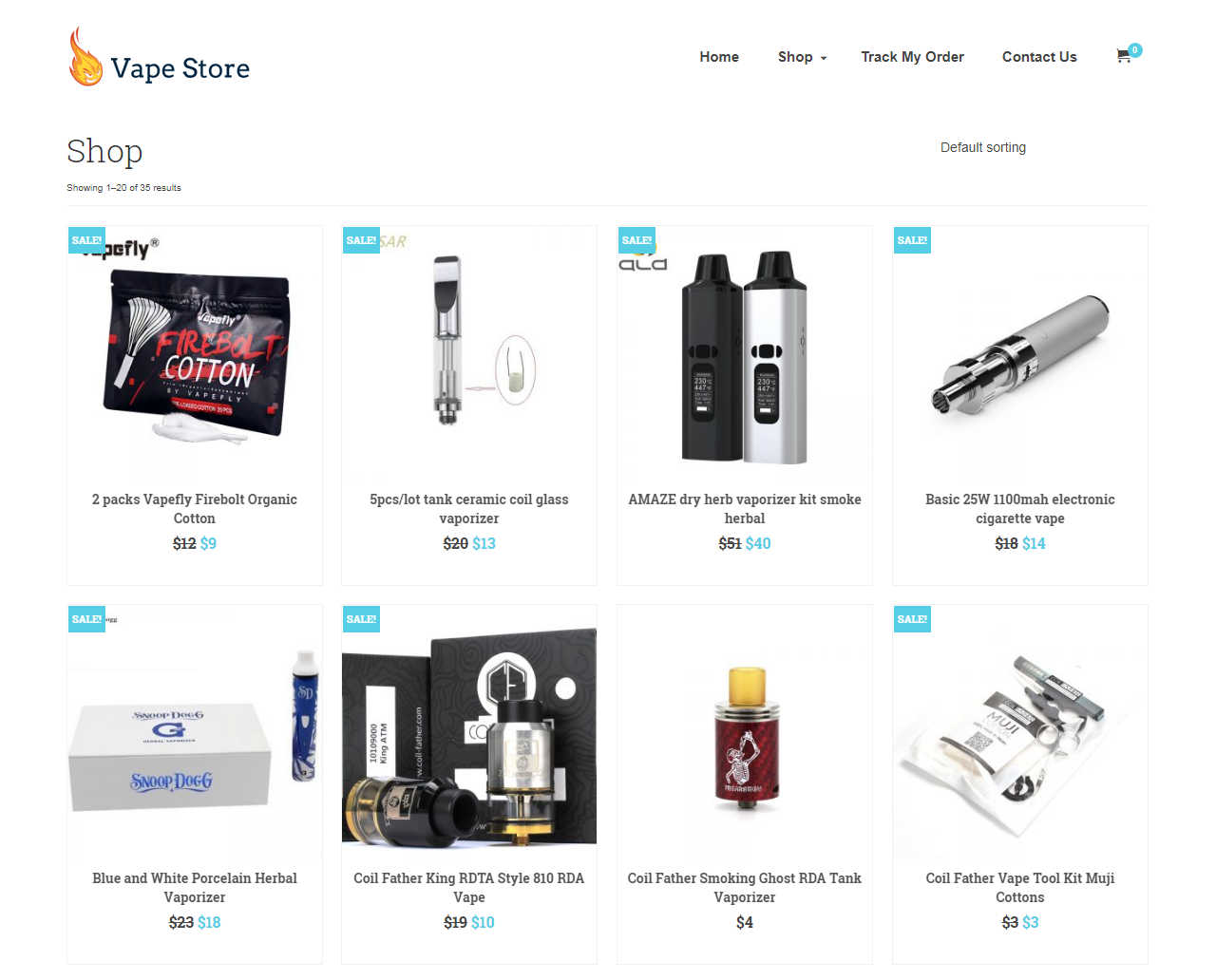Image resolution: width=1216 pixels, height=980 pixels.
Task: Select the Muji cotton tool kit image
Action: click(x=1020, y=732)
